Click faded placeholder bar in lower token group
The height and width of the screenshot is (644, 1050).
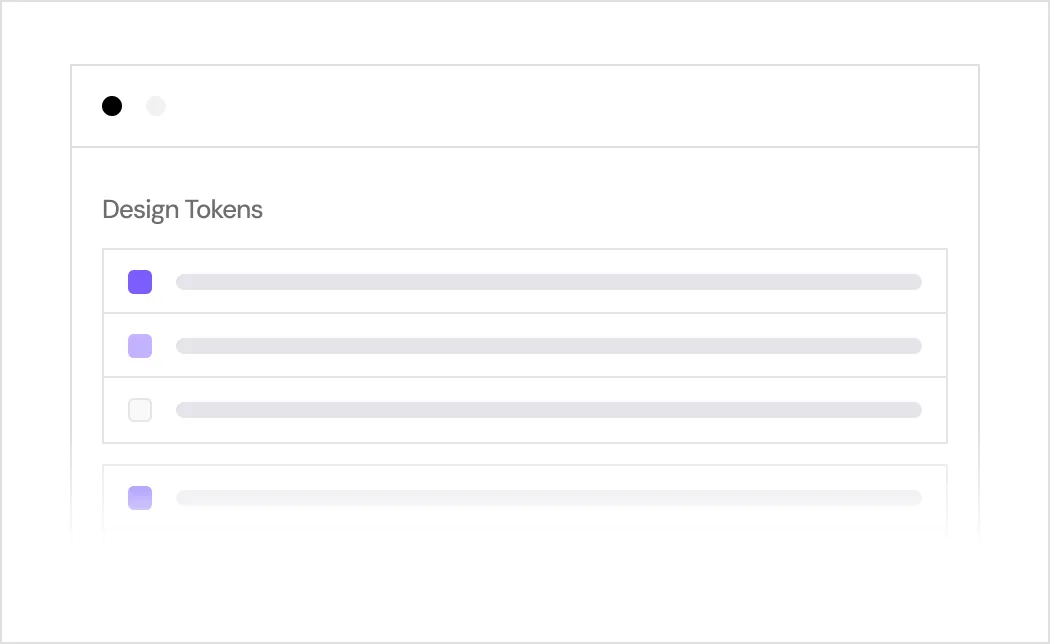click(x=548, y=498)
